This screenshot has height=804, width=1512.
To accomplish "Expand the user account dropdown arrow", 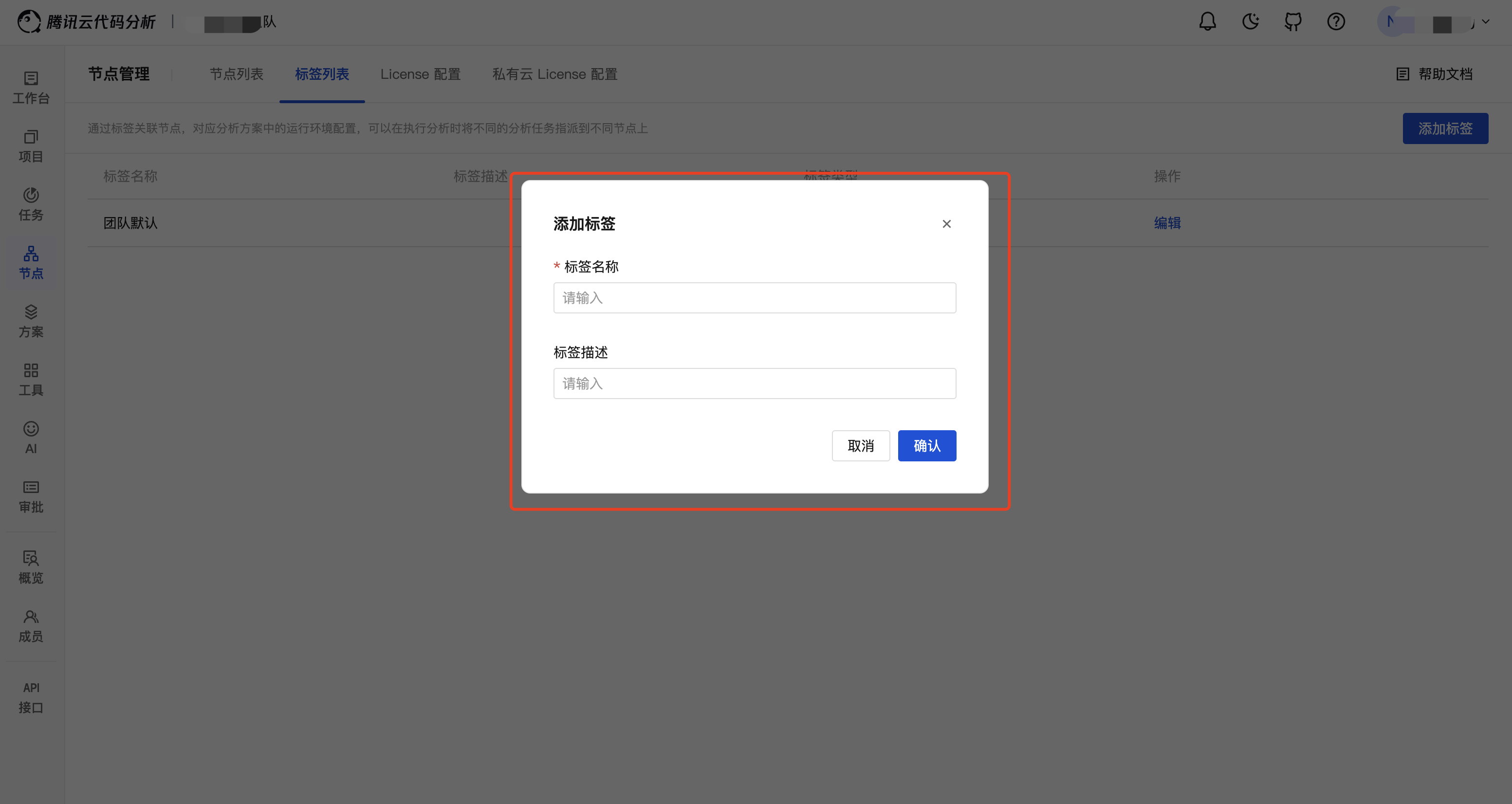I will pyautogui.click(x=1486, y=22).
